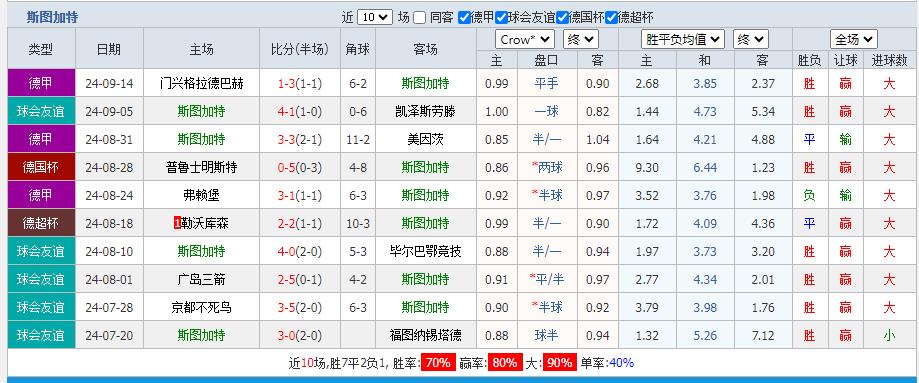Click the 70% win rate badge
919x383 pixels.
click(x=439, y=363)
